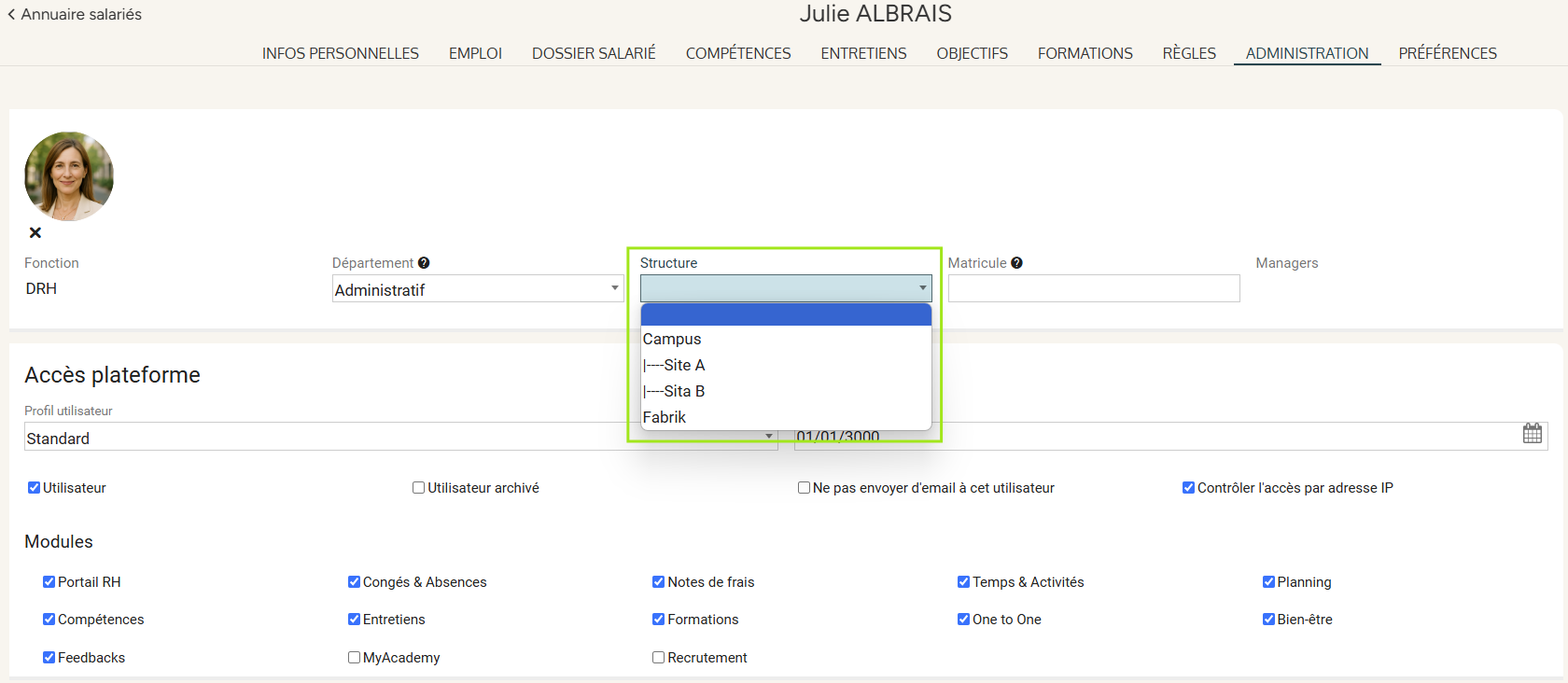
Task: Pick Fabrik from the Structure options
Action: 665,418
